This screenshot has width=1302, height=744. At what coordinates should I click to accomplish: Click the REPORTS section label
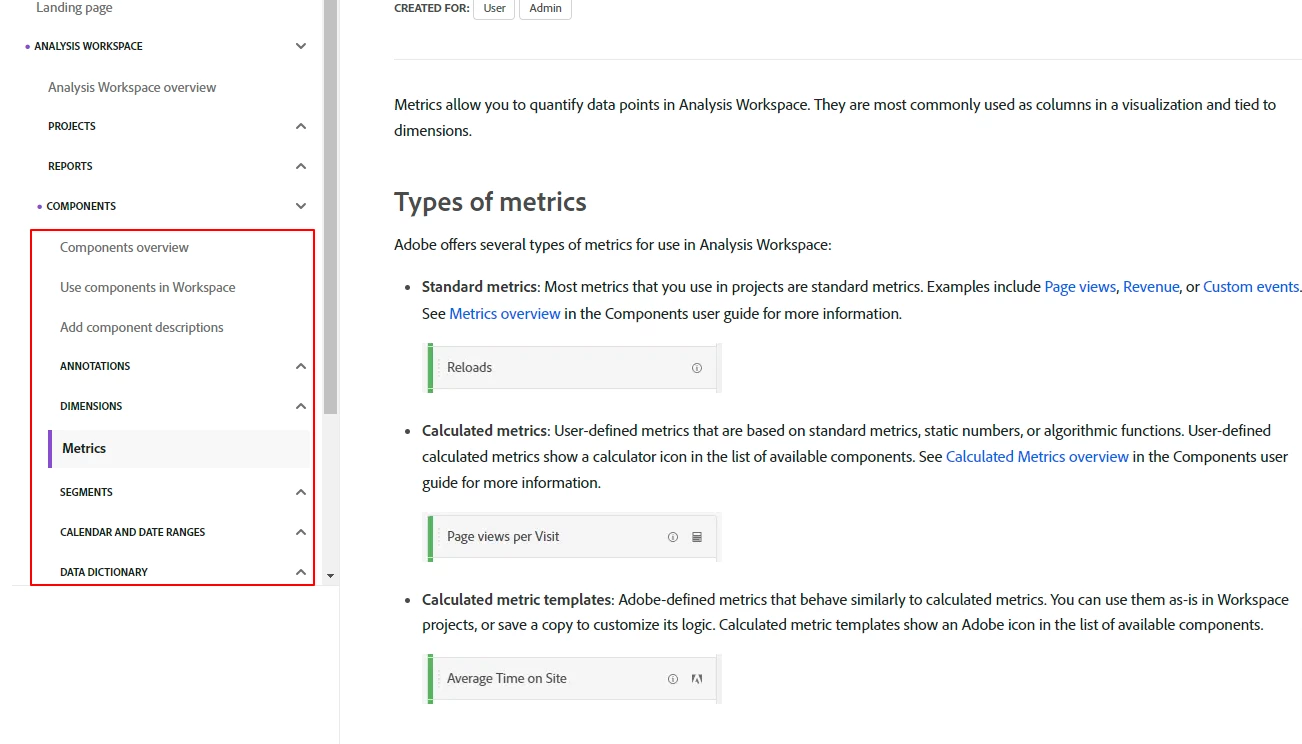click(x=70, y=166)
